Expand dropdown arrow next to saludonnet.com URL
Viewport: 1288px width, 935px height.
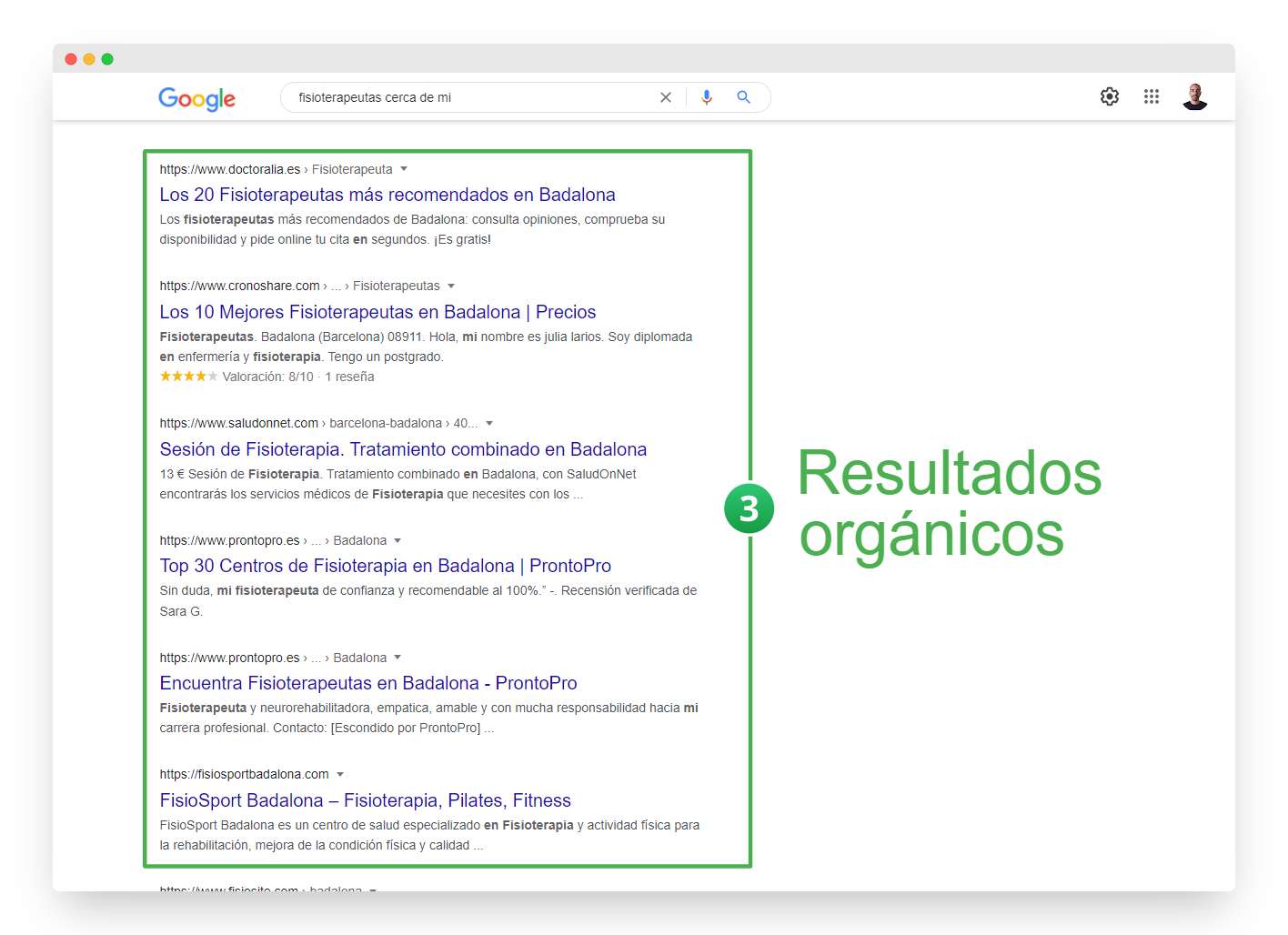(489, 423)
